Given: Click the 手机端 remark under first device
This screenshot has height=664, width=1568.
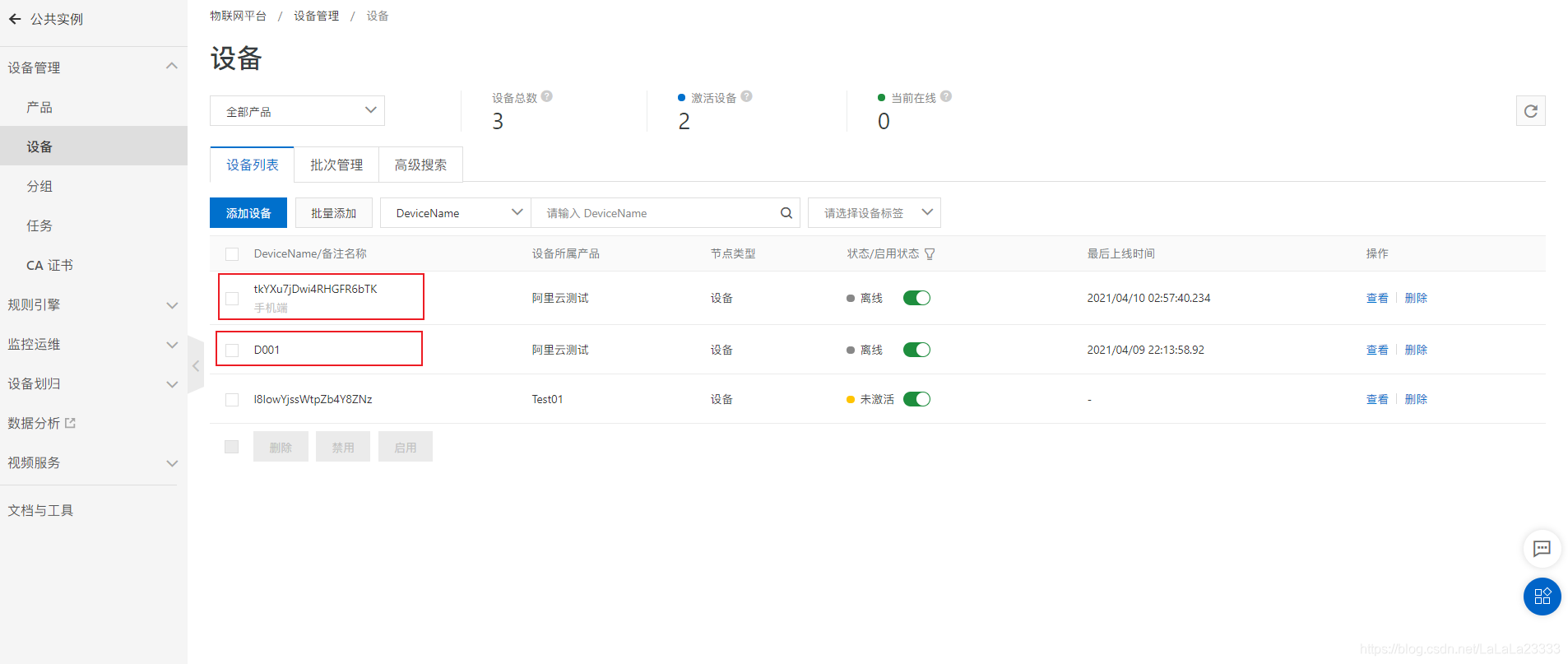Looking at the screenshot, I should click(271, 308).
